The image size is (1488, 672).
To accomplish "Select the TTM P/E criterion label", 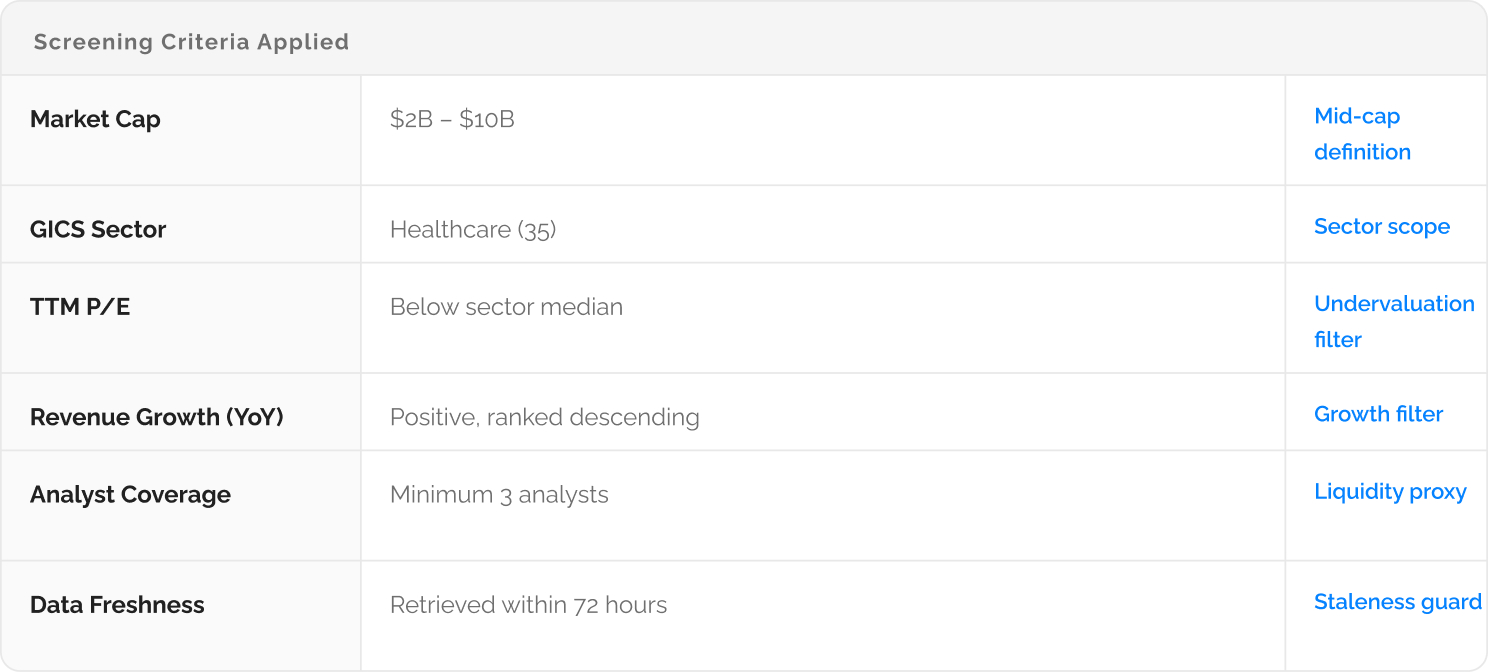I will click(x=80, y=307).
